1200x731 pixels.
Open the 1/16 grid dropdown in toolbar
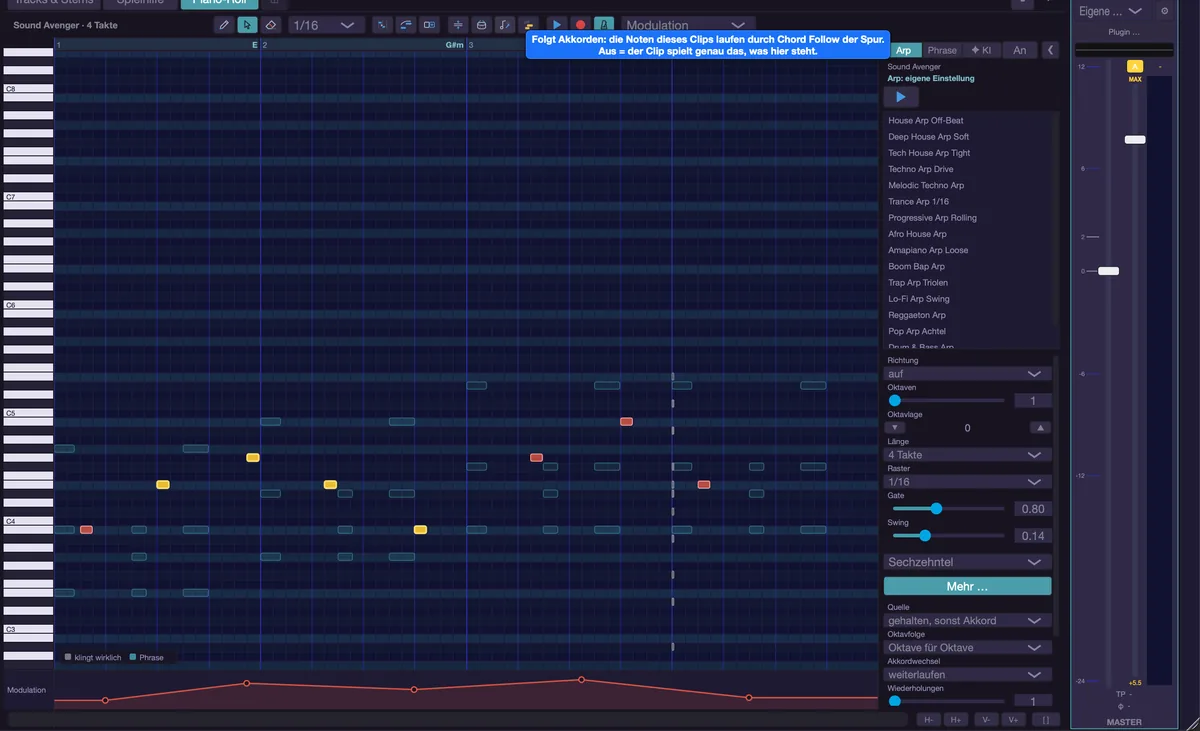(325, 25)
